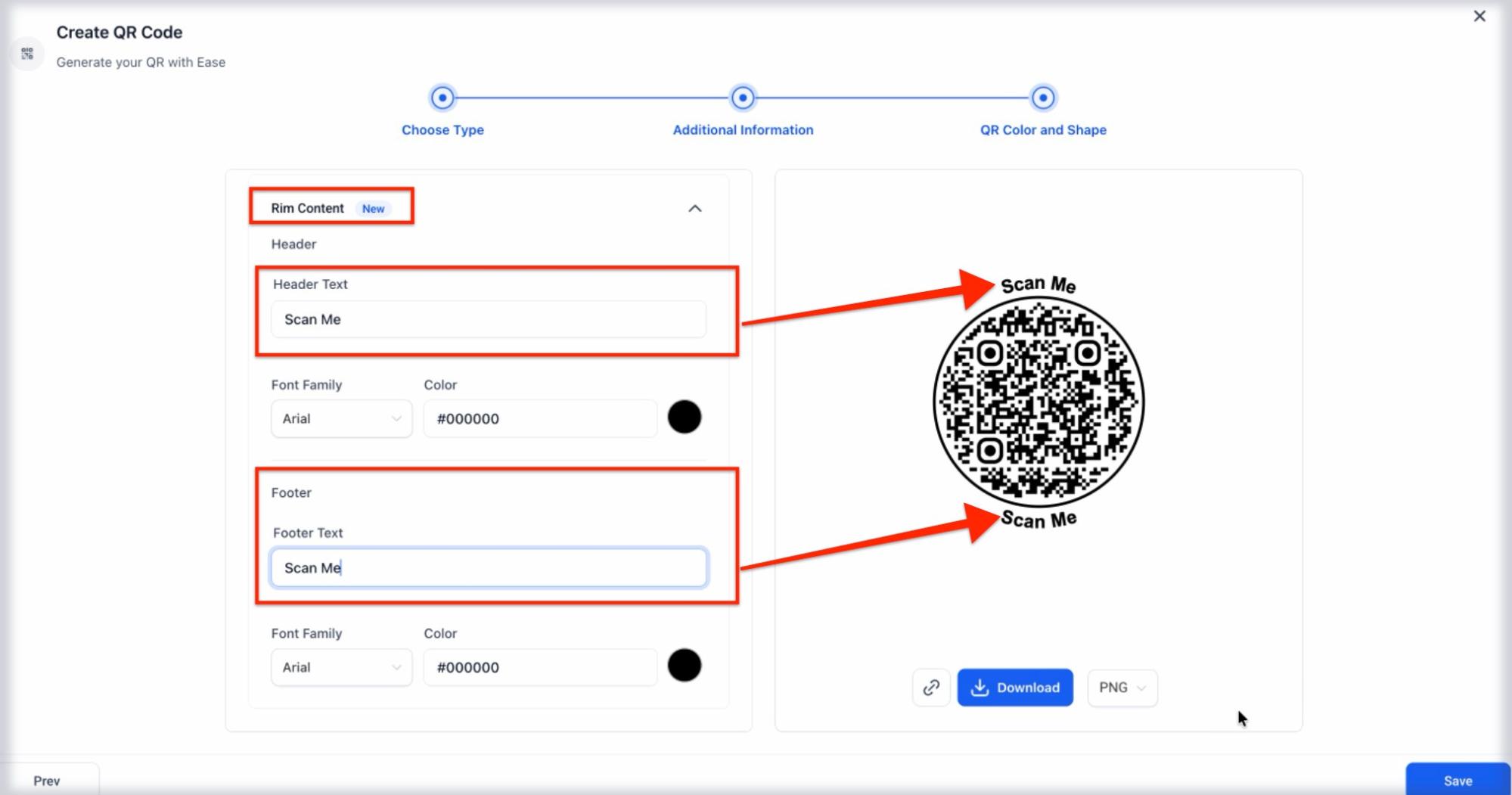Click the header color hex field

(540, 418)
